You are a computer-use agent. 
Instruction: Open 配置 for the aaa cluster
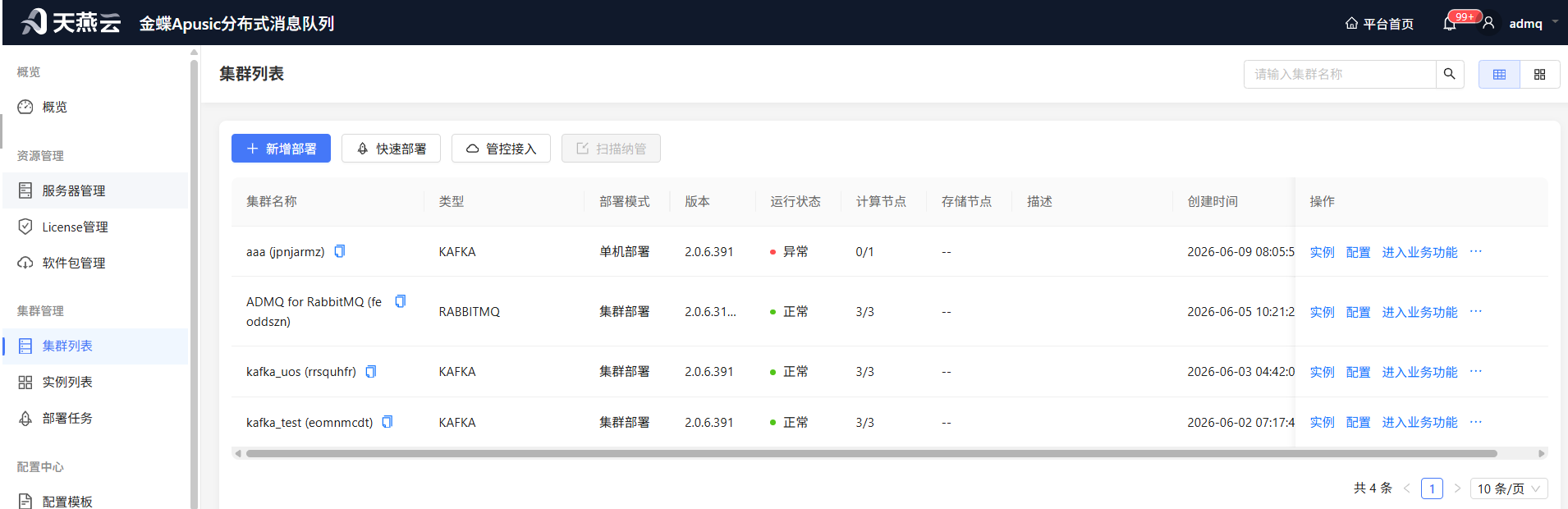[x=1358, y=252]
